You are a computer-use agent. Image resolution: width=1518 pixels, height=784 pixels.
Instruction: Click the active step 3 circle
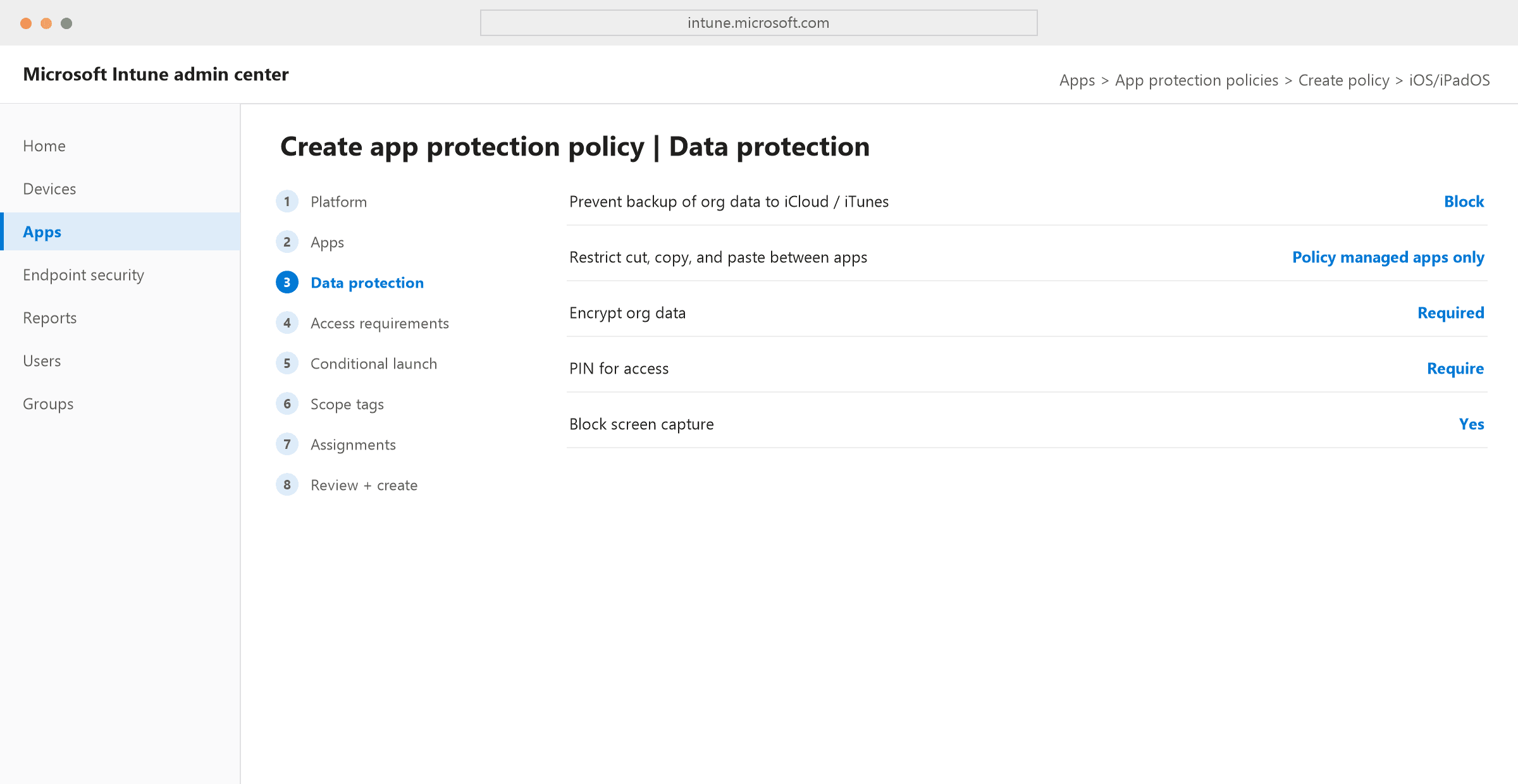click(x=287, y=283)
